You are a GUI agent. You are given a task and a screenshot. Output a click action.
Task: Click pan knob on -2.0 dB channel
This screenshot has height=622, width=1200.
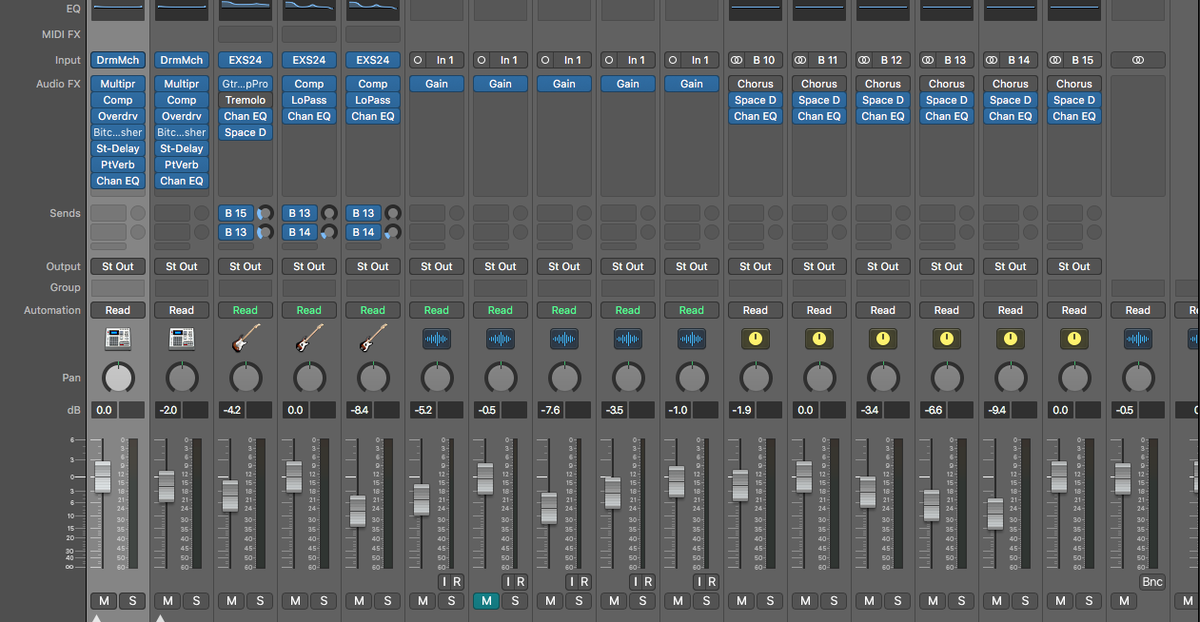point(181,378)
